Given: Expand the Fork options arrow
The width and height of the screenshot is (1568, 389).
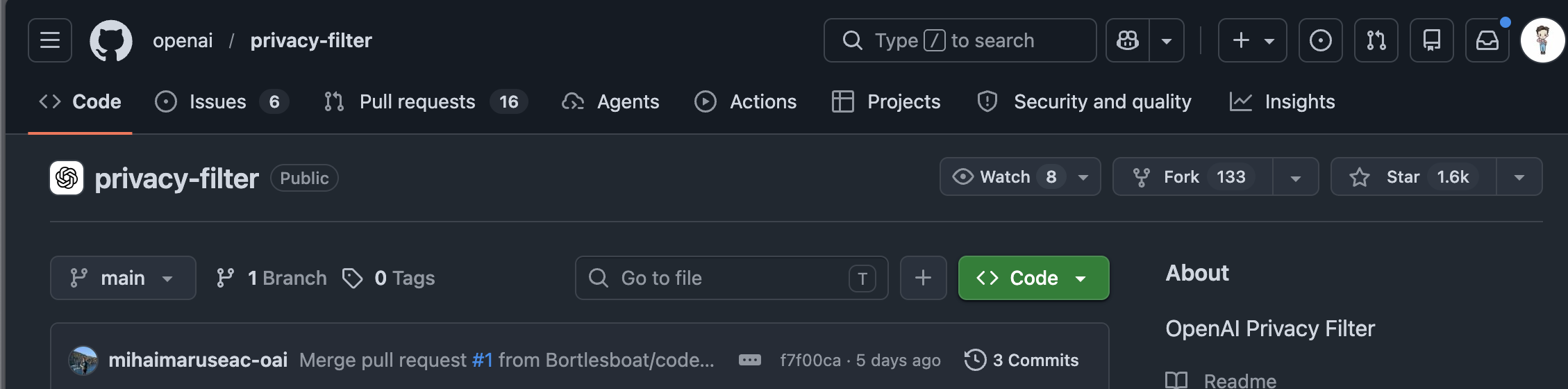Looking at the screenshot, I should coord(1296,177).
